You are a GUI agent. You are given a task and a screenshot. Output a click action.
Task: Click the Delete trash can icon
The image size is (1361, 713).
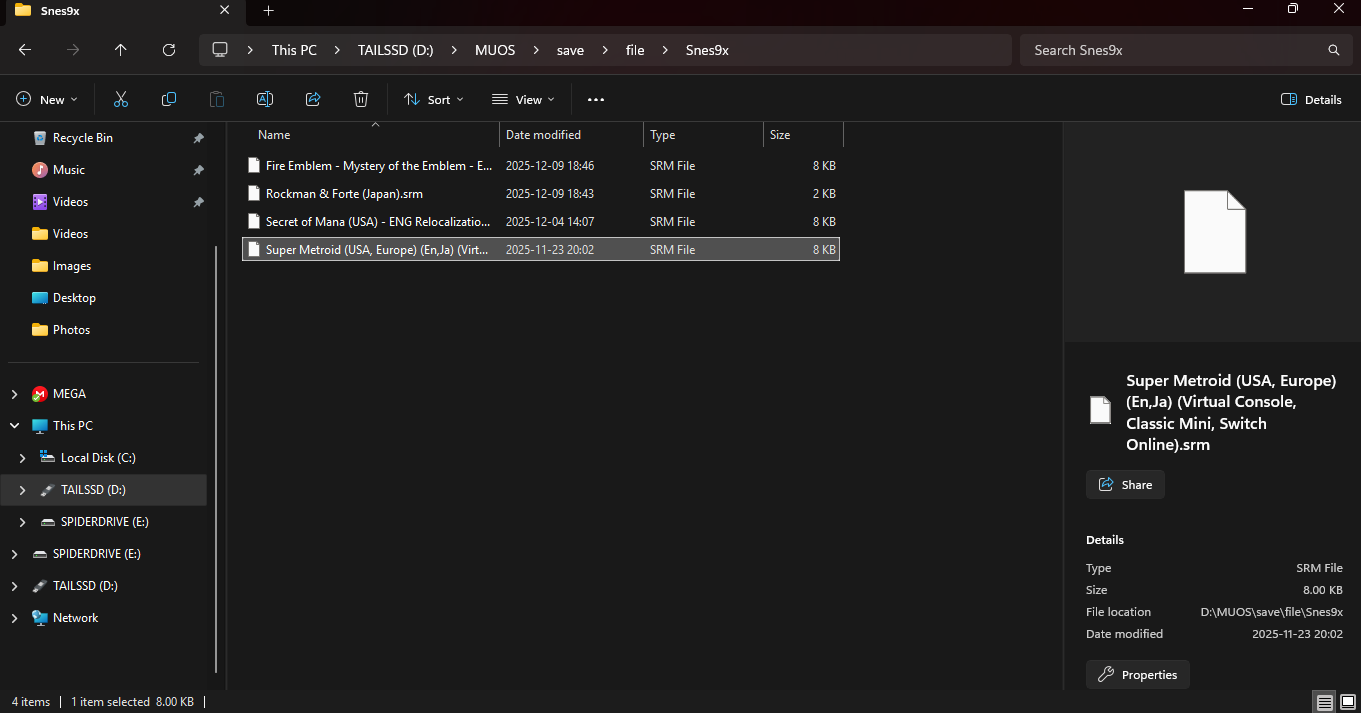pos(361,99)
